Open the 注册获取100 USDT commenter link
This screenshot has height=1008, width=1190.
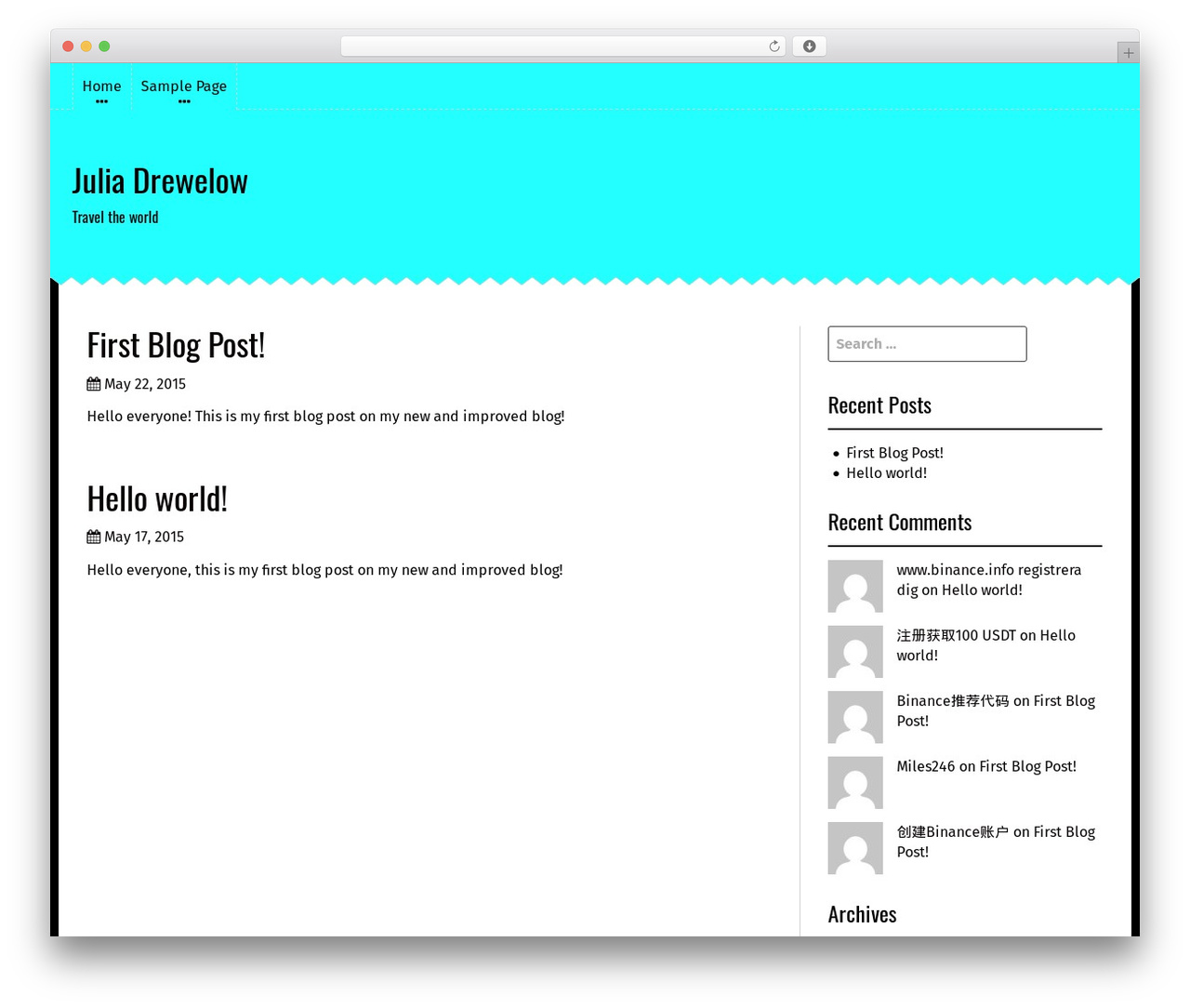956,635
